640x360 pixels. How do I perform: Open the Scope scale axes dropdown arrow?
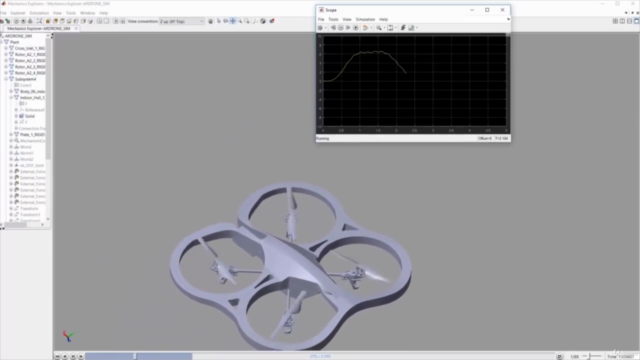(x=396, y=28)
